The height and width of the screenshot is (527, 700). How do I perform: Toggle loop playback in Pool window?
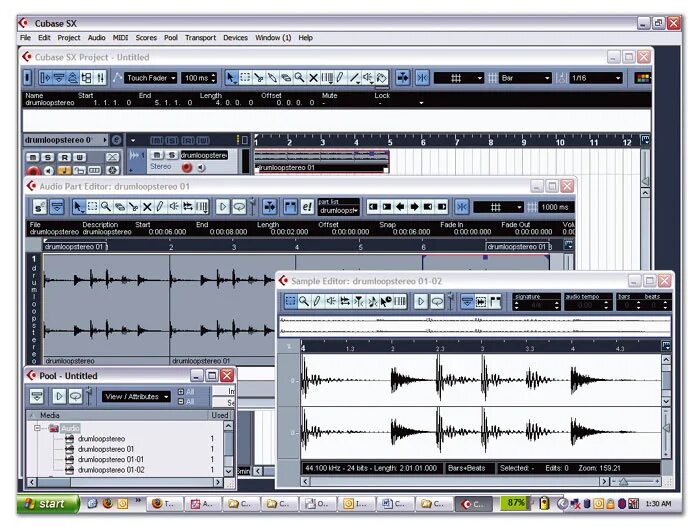pos(75,396)
